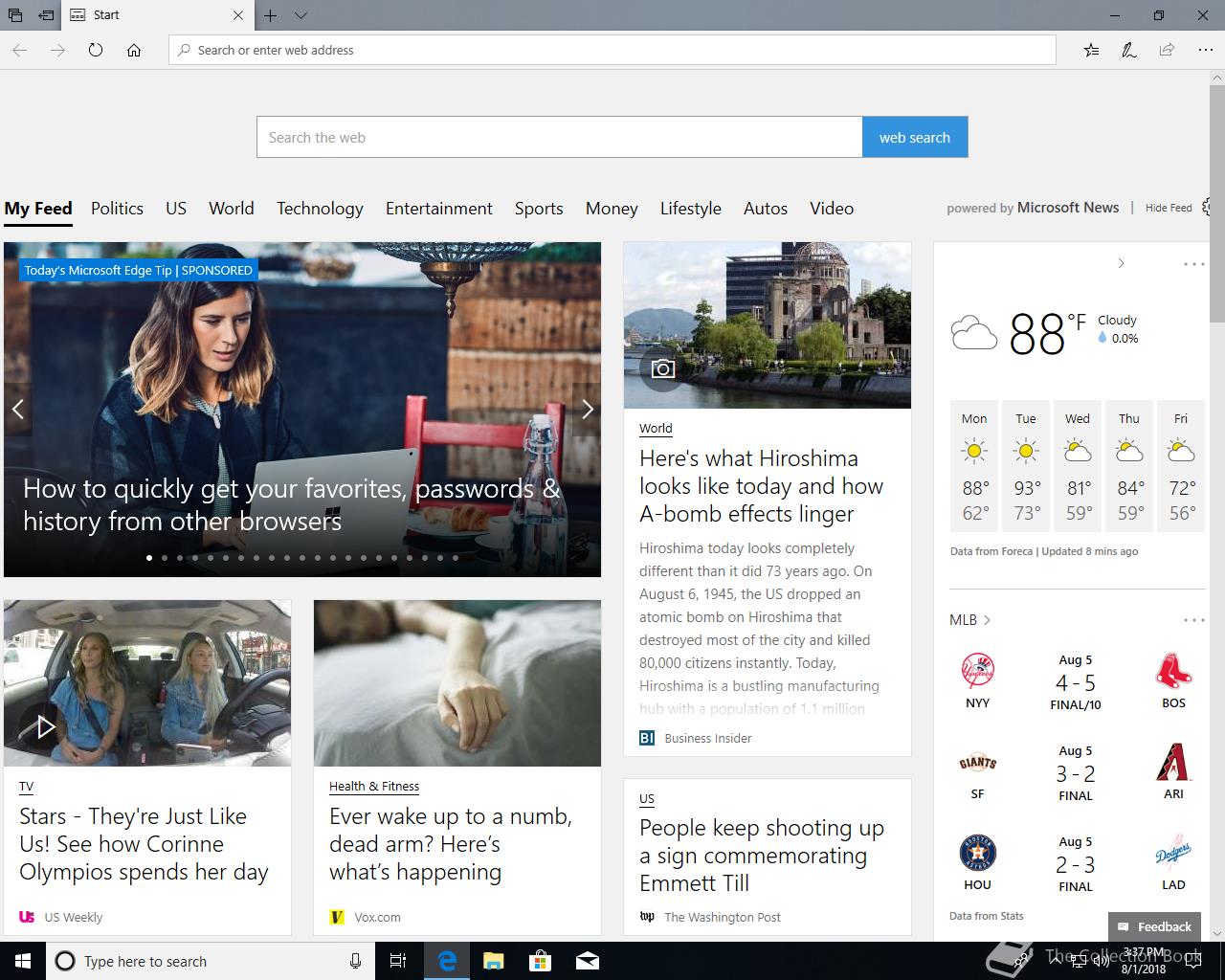Viewport: 1225px width, 980px height.
Task: Select the Mon forecast day
Action: 974,466
